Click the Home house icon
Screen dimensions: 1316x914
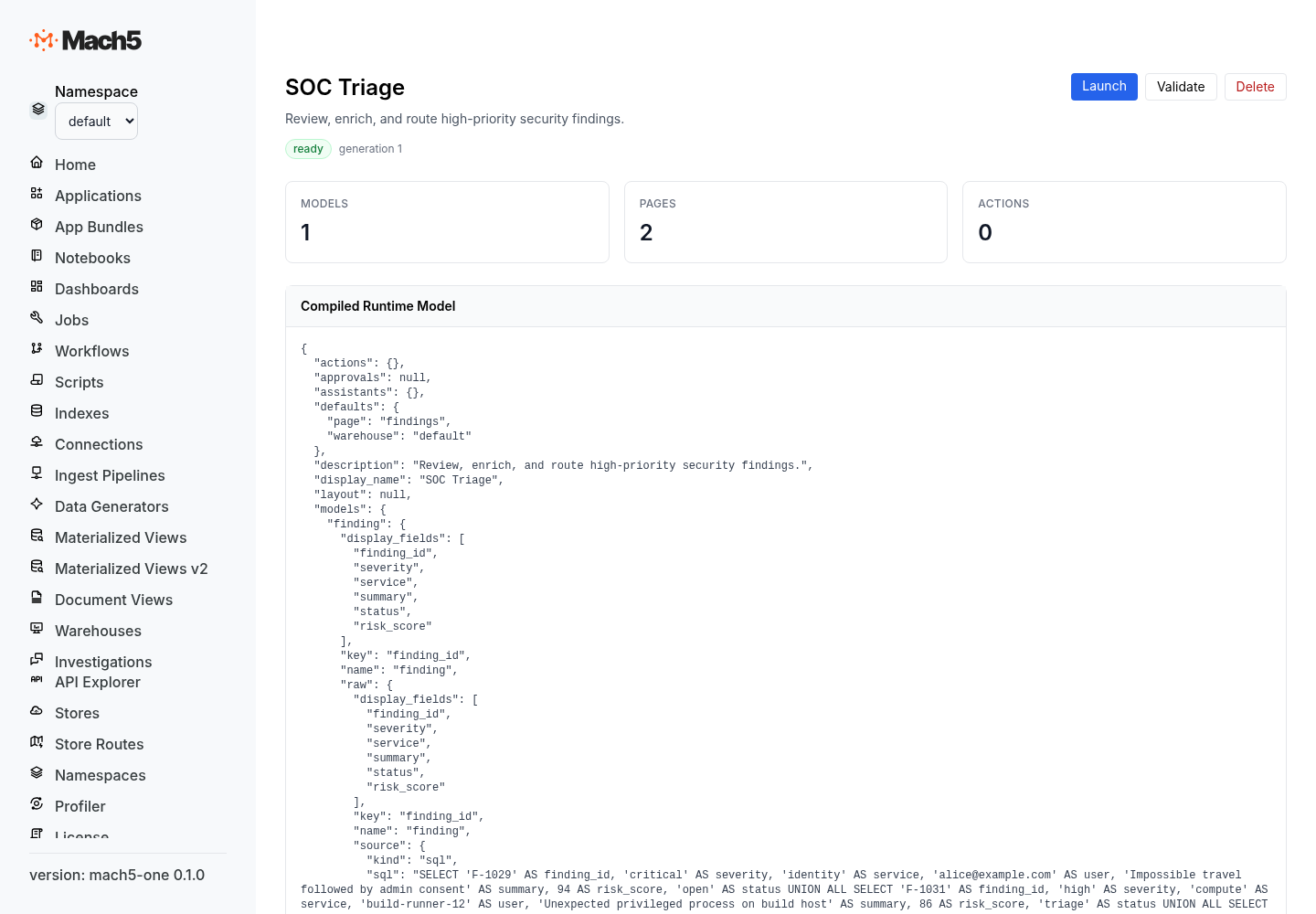click(x=37, y=163)
